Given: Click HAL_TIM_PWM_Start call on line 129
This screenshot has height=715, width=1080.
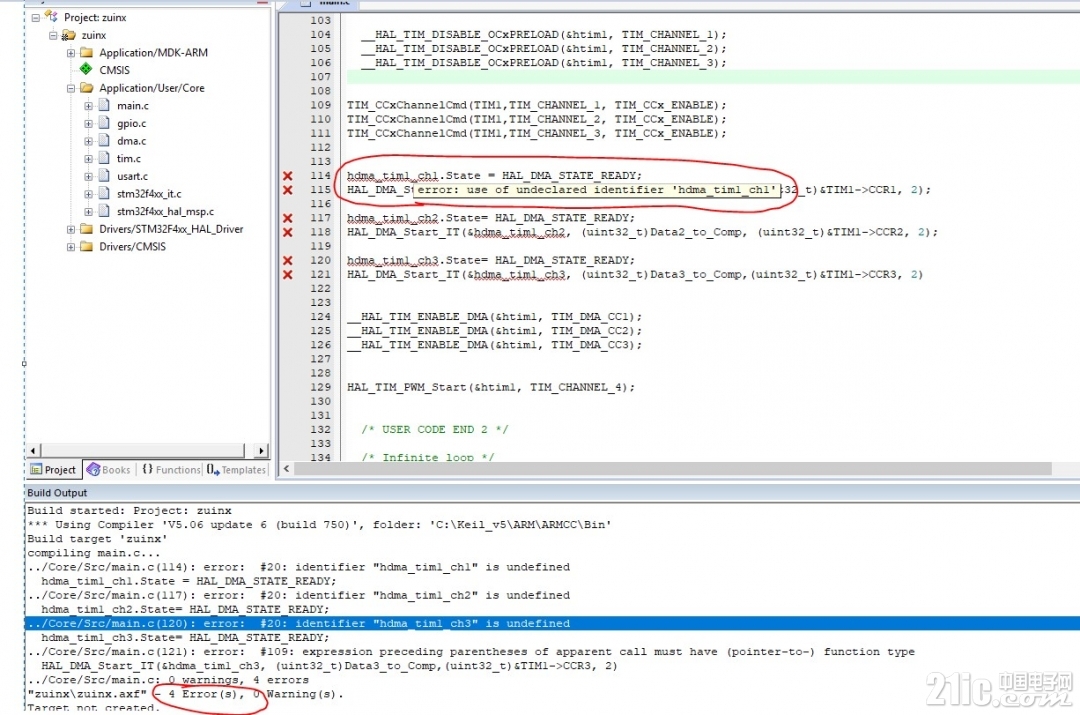Looking at the screenshot, I should tap(491, 387).
